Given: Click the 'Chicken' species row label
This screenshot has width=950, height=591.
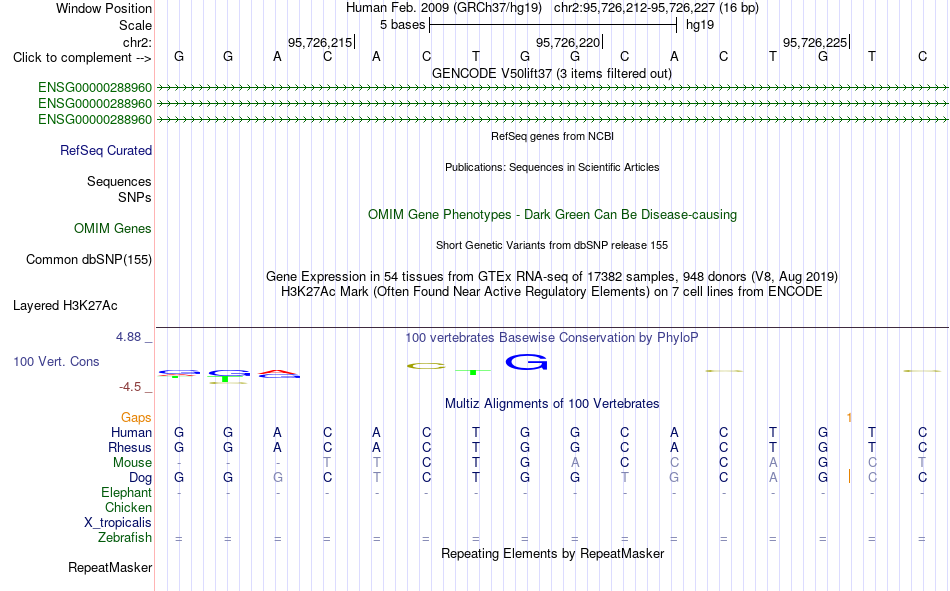Looking at the screenshot, I should (128, 507).
